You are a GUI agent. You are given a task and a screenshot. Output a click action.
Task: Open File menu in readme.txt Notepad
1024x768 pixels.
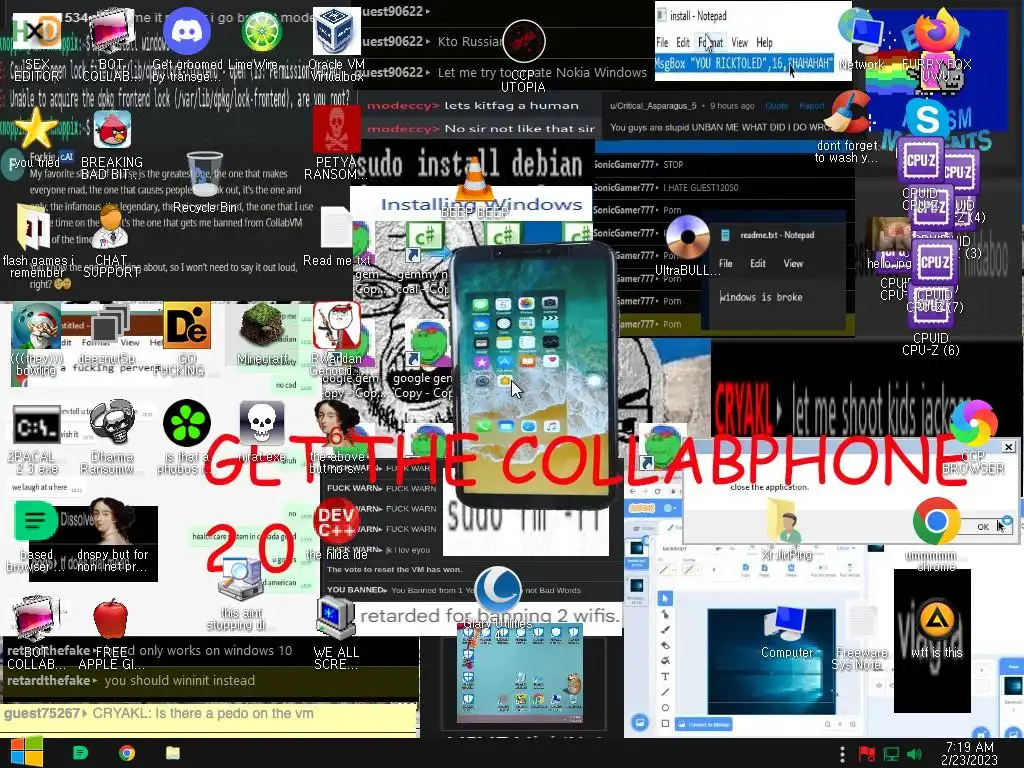(x=726, y=263)
